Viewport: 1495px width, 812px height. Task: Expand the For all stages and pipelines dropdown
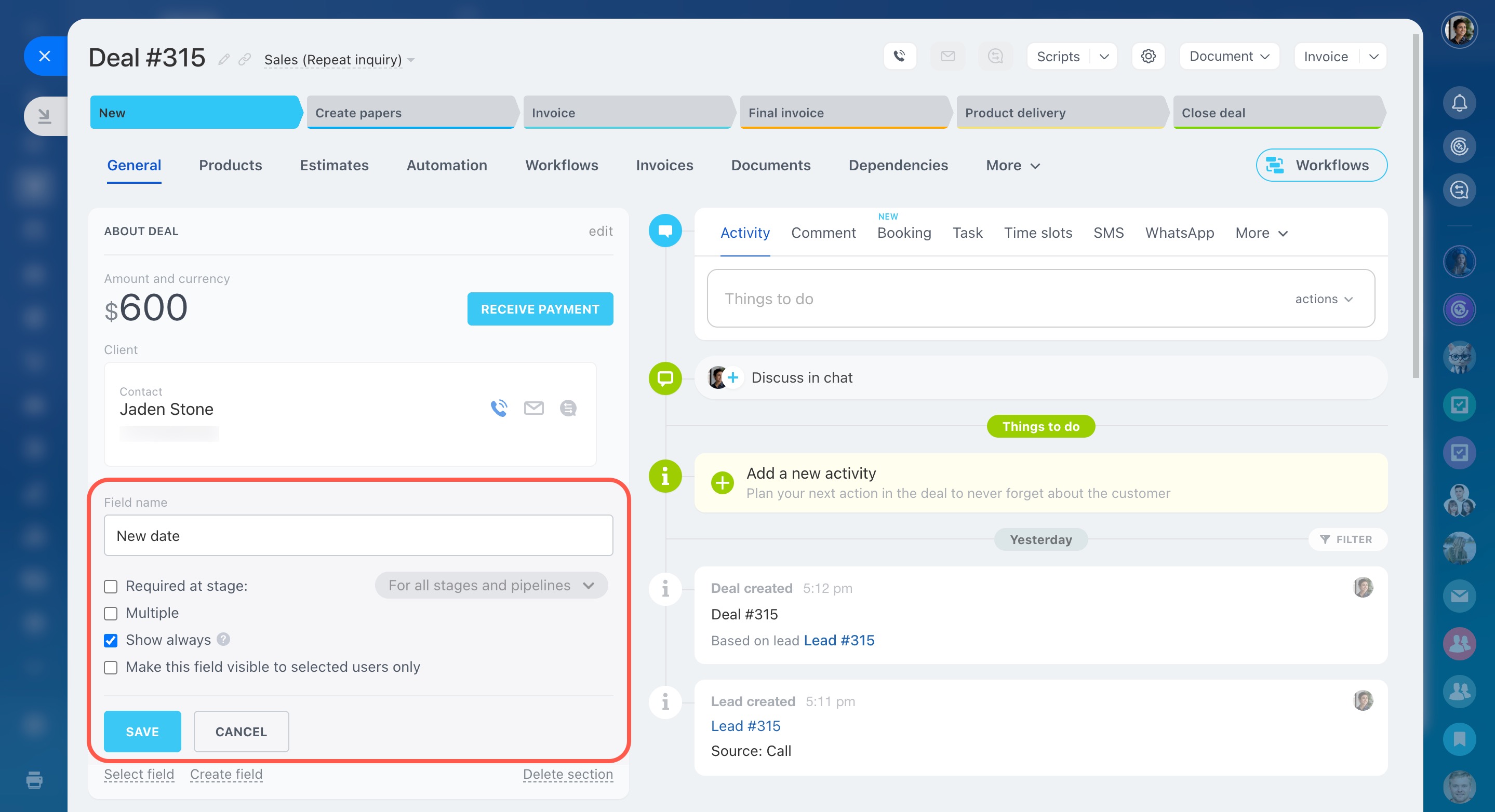point(491,585)
